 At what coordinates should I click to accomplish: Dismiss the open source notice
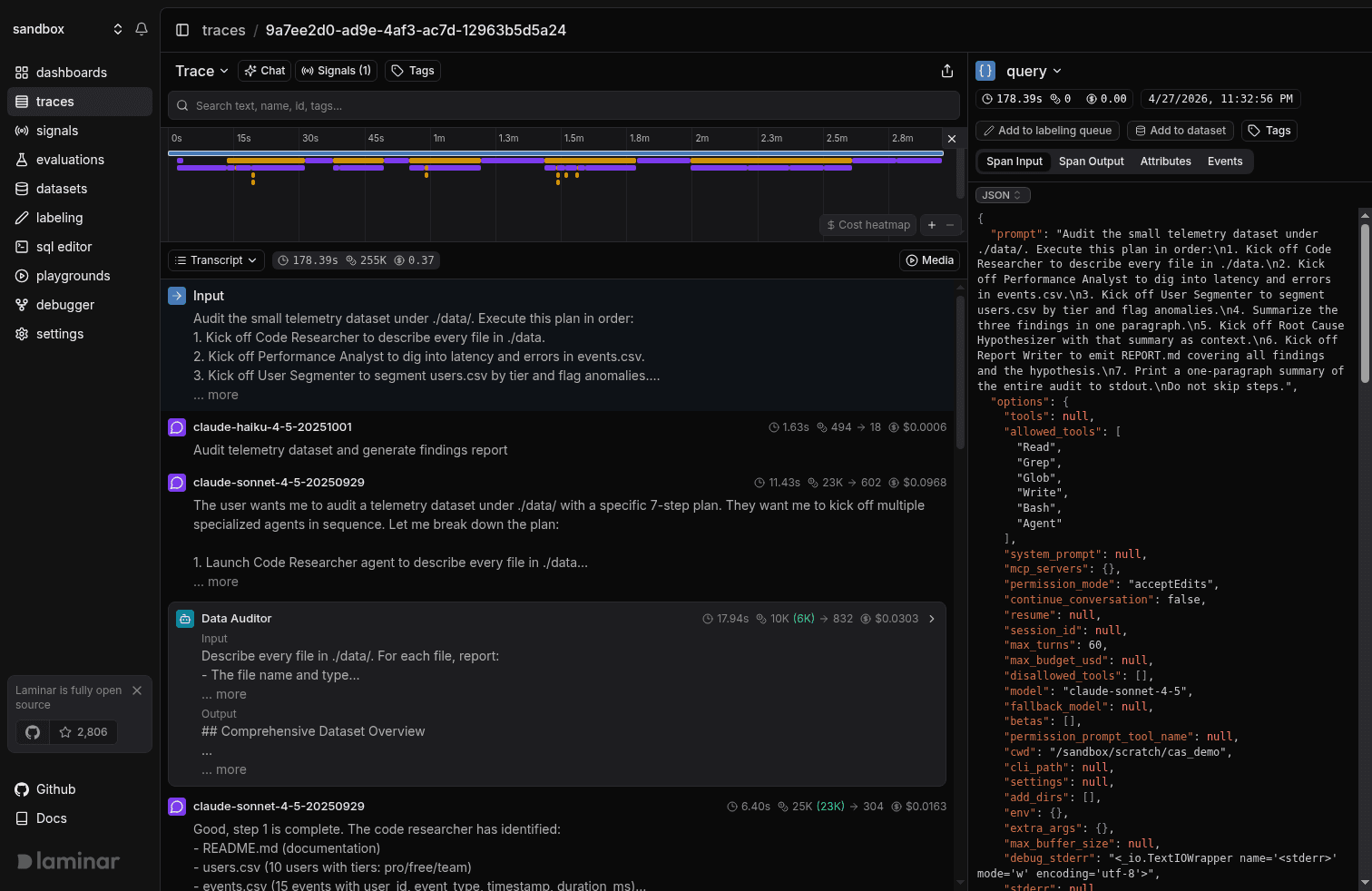137,690
